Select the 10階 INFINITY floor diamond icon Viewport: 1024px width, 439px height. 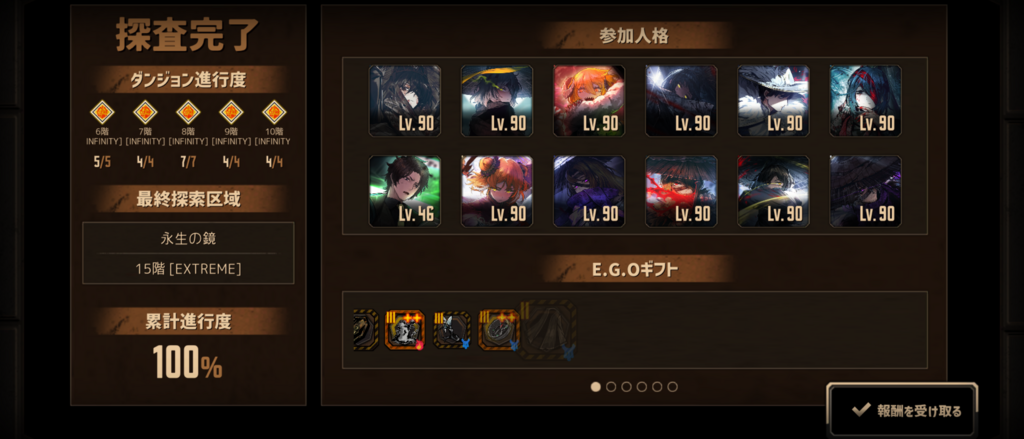[x=274, y=112]
